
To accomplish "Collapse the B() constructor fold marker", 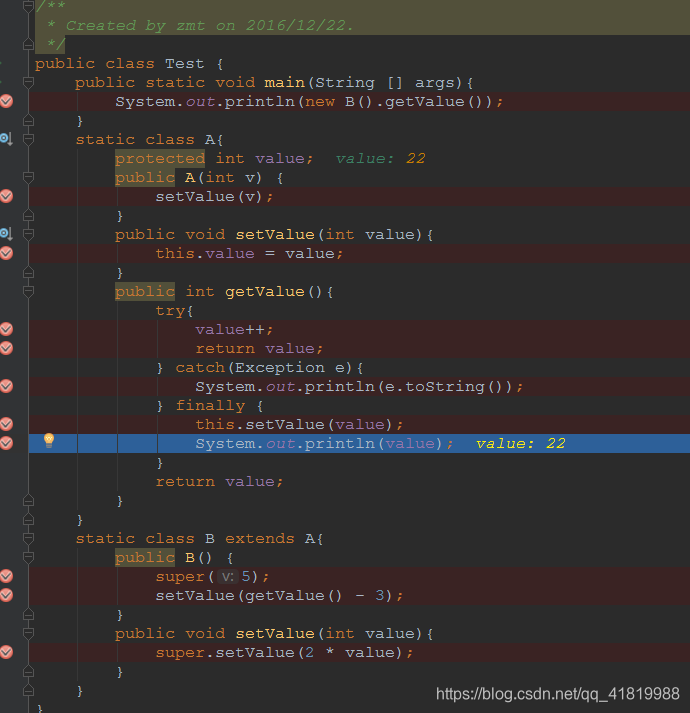I will (28, 557).
